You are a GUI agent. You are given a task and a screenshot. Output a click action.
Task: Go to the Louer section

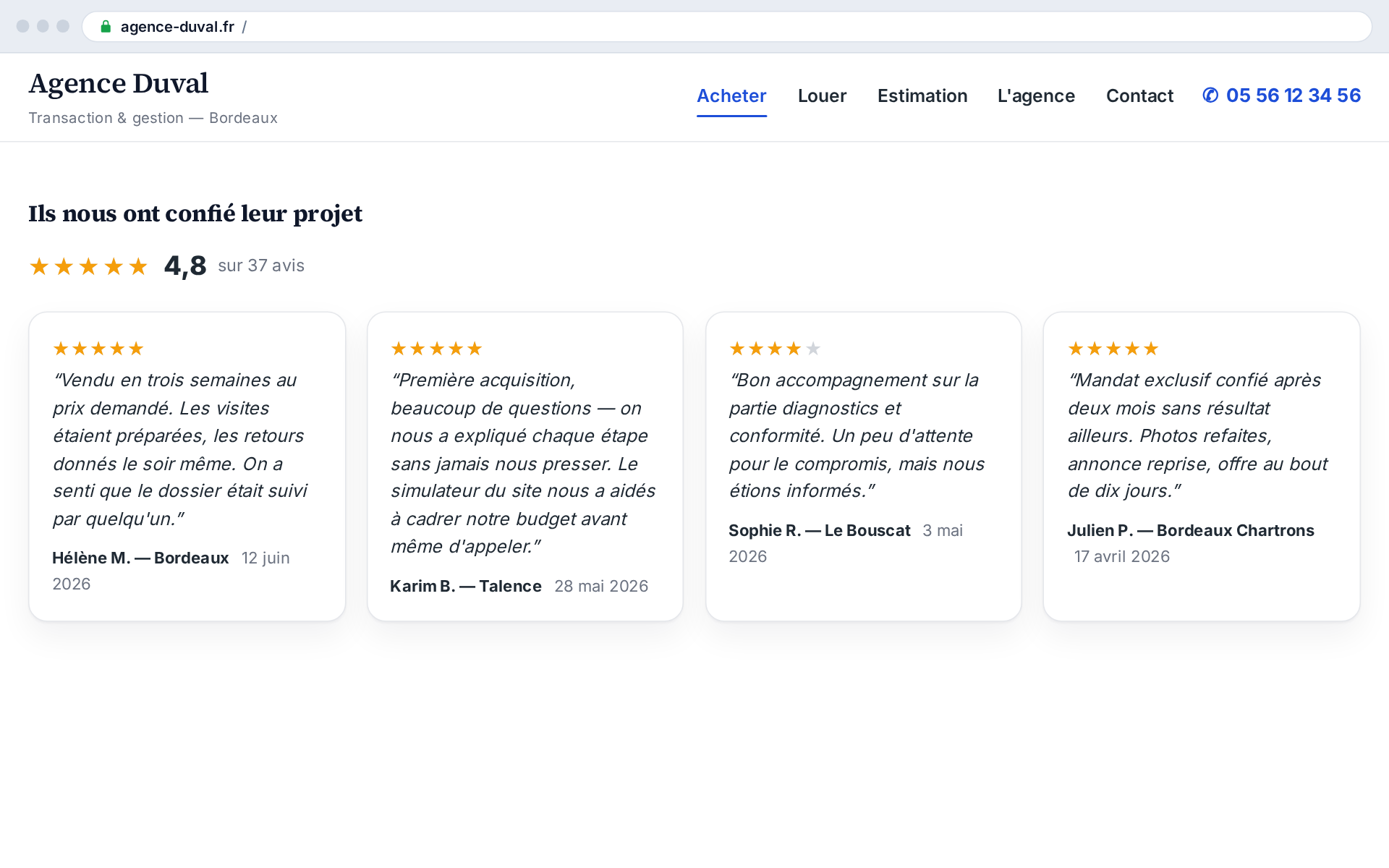[x=822, y=95]
